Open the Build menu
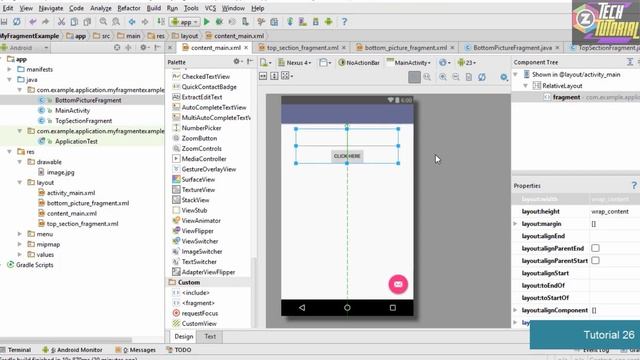The height and width of the screenshot is (360, 640). coord(153,8)
